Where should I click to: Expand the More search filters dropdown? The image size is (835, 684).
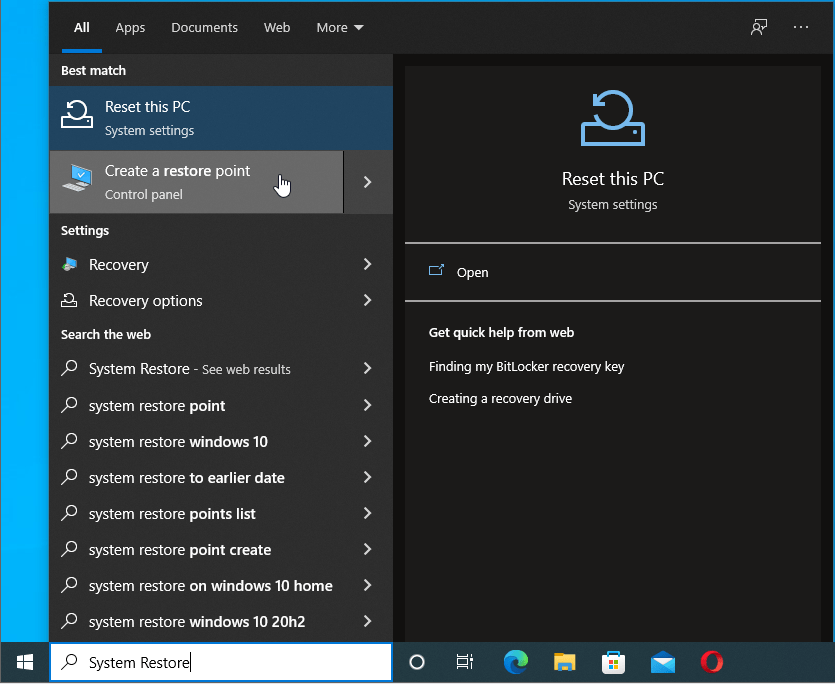(x=339, y=27)
